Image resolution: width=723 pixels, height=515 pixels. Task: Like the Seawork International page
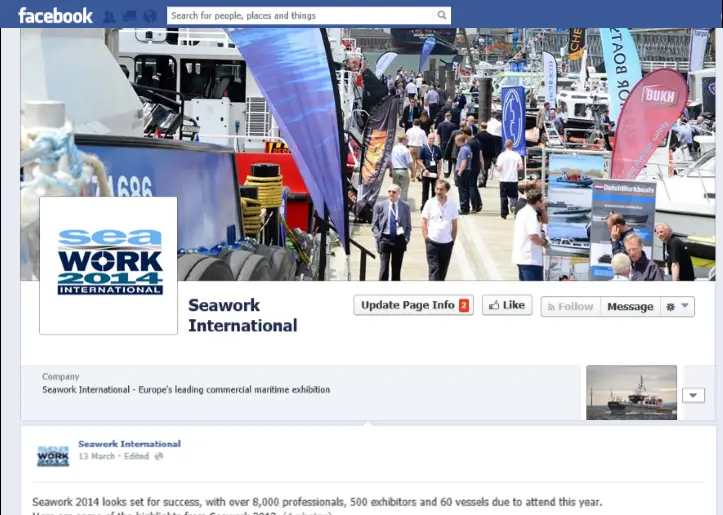[507, 305]
